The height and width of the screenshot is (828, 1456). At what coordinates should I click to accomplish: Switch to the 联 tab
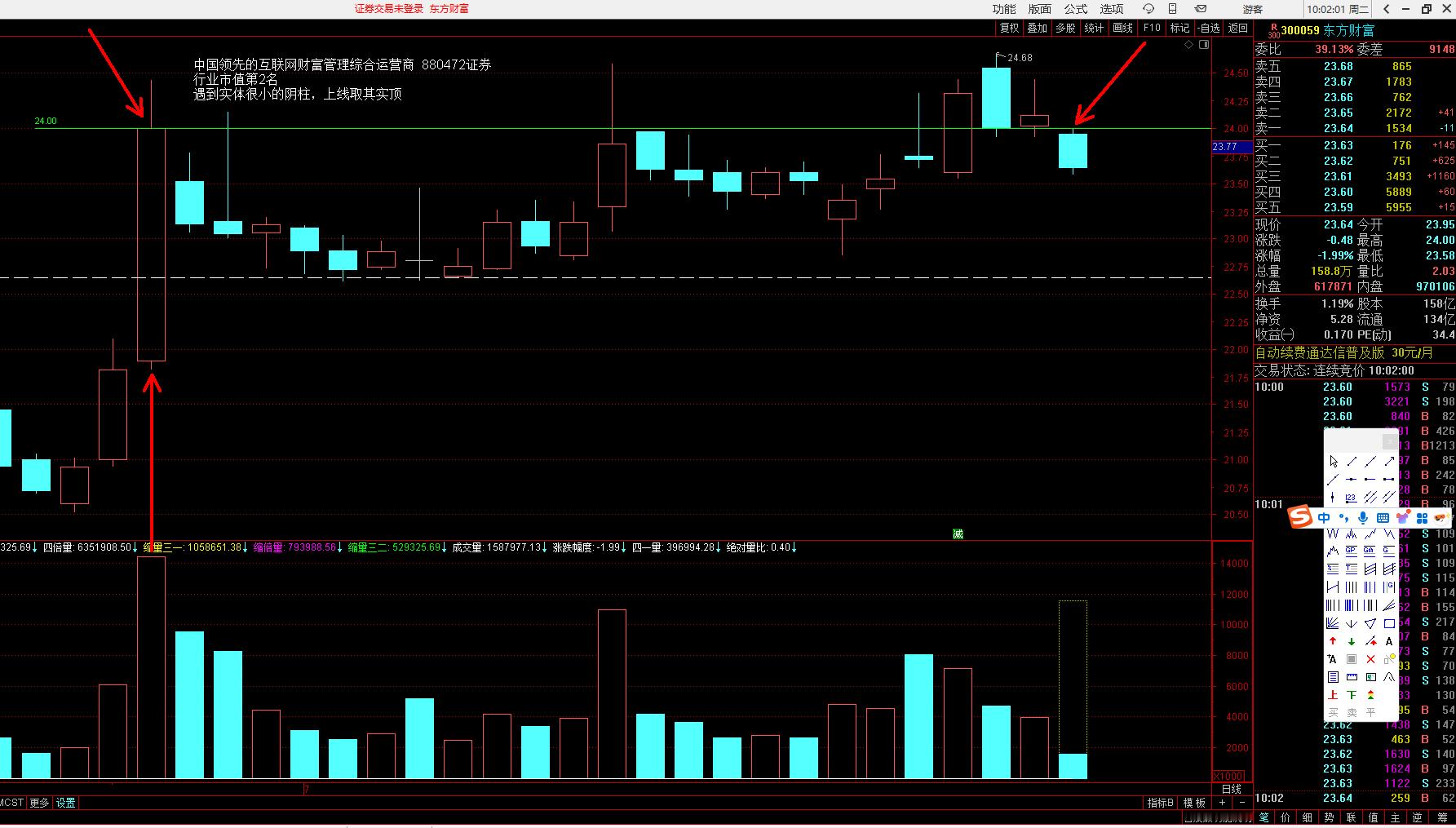click(1351, 817)
